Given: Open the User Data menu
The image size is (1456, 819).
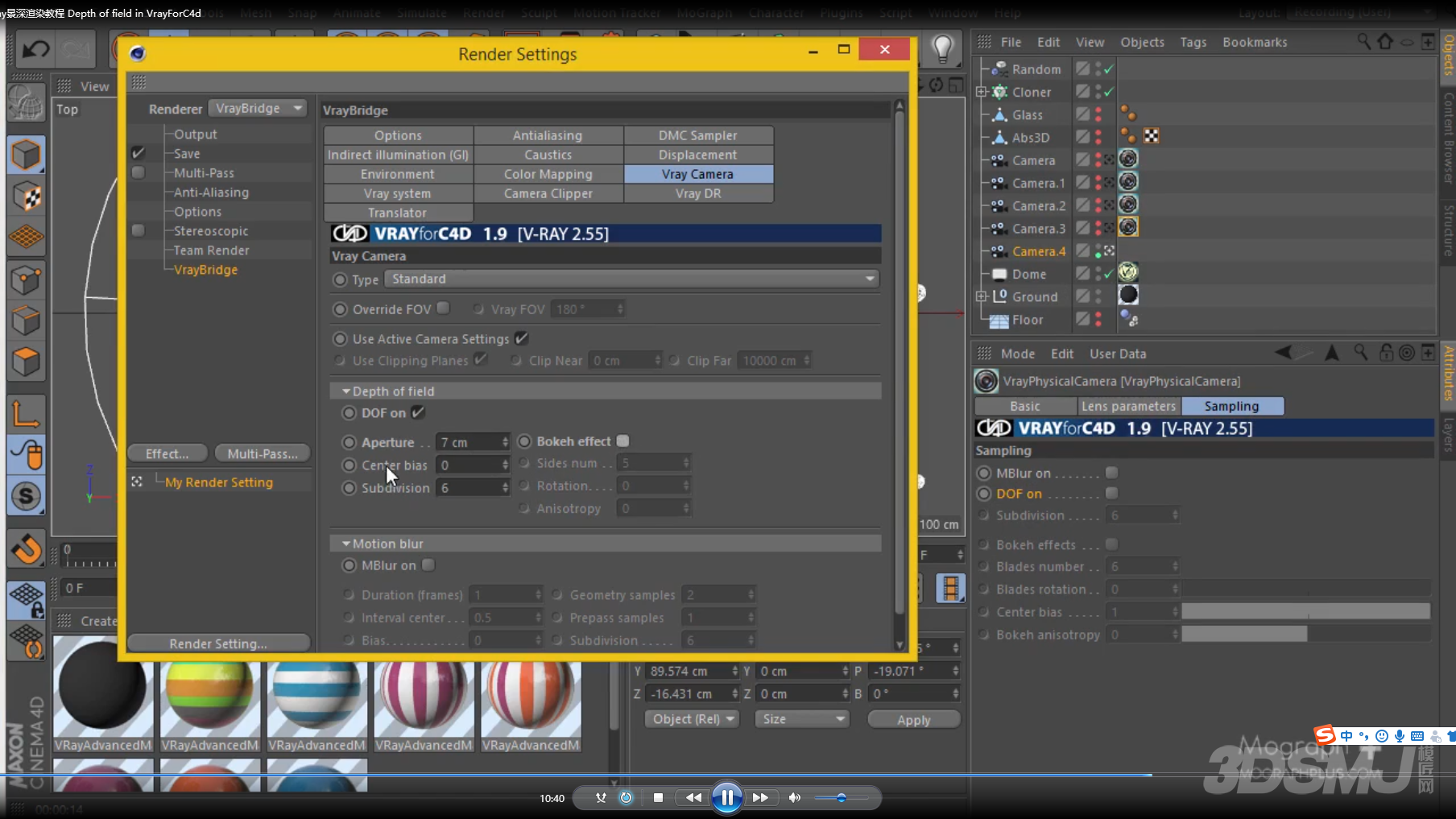Looking at the screenshot, I should click(x=1118, y=353).
